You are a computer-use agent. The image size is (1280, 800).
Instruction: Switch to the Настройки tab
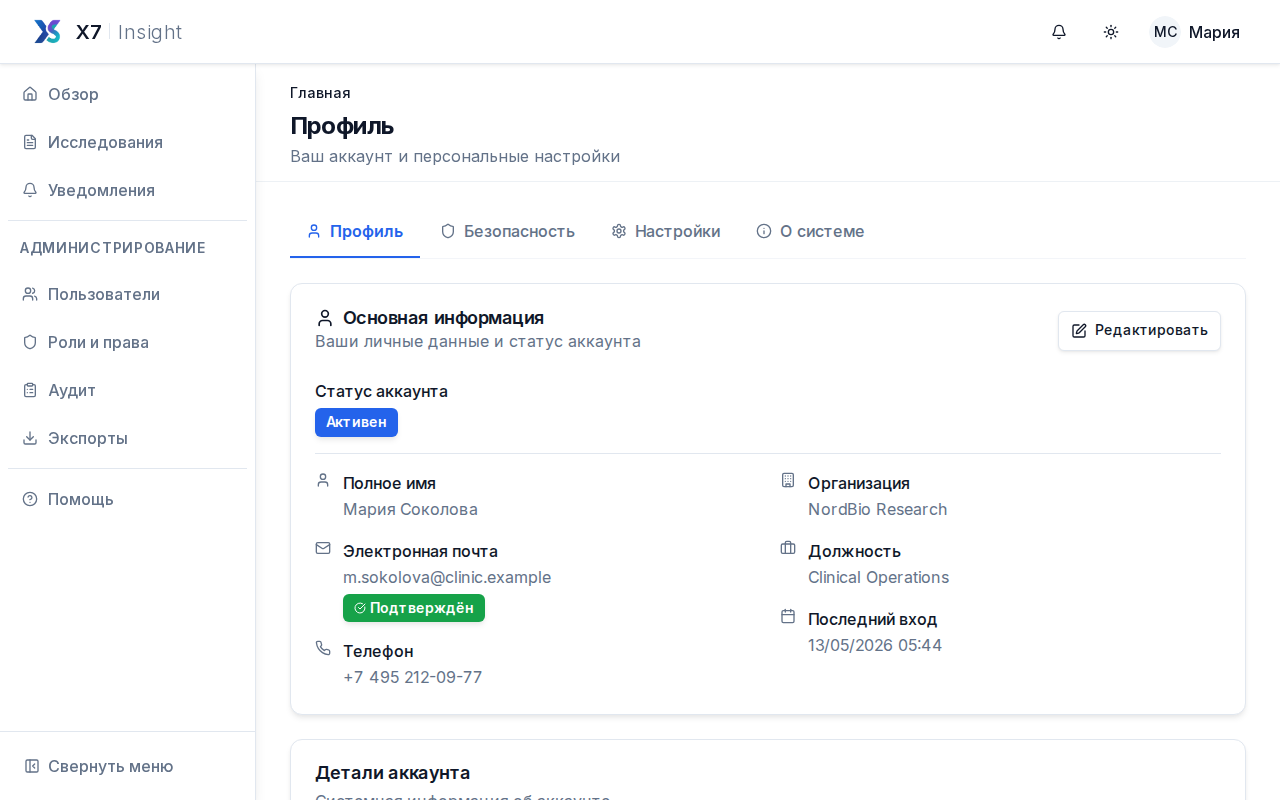(x=666, y=231)
